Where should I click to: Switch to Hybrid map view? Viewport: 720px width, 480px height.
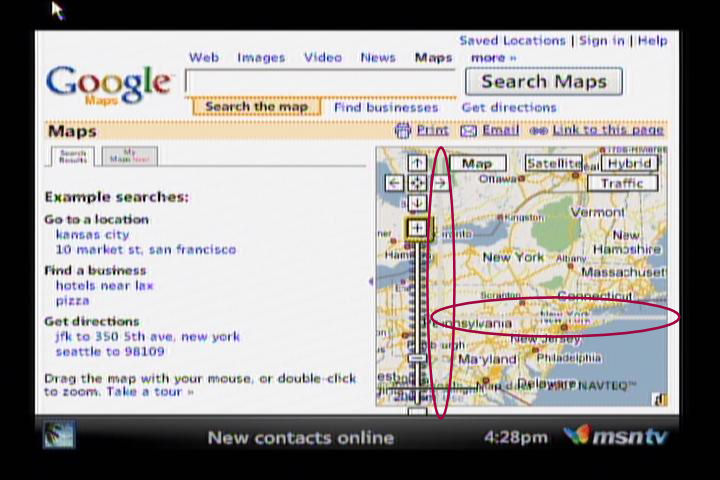click(629, 163)
